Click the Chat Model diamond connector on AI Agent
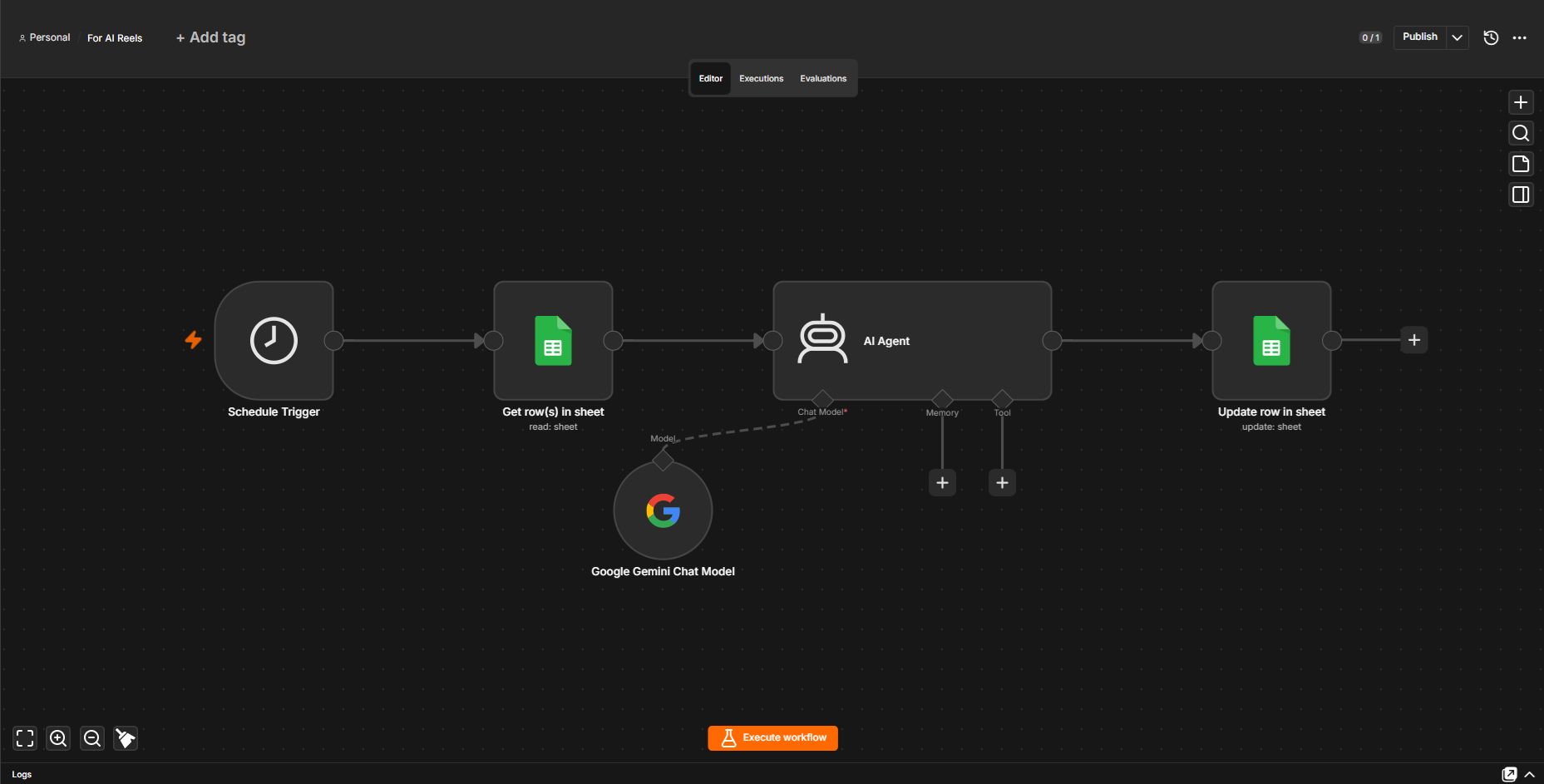The width and height of the screenshot is (1544, 784). 822,399
